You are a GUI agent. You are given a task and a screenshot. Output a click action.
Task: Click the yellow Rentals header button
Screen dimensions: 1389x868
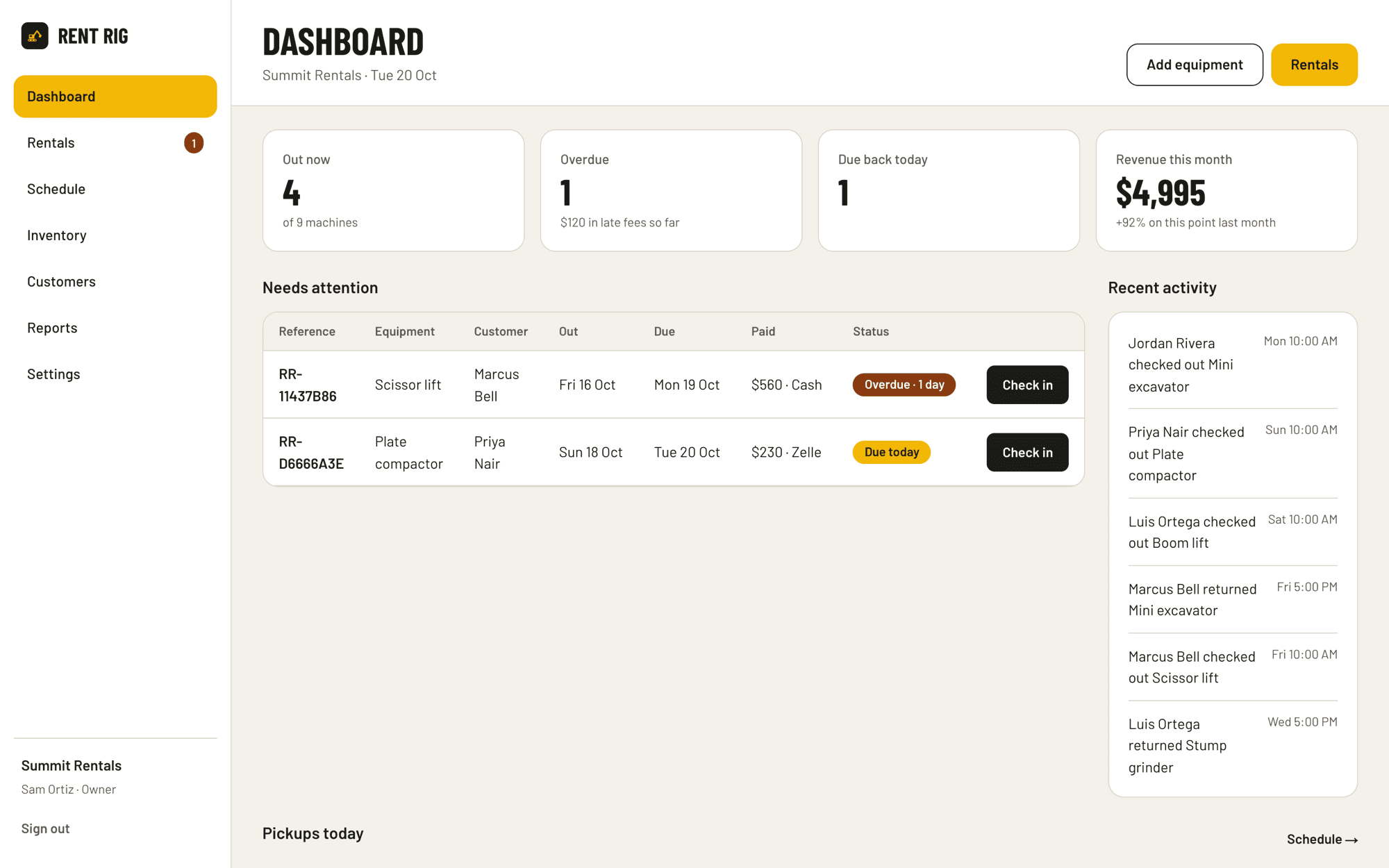[x=1314, y=65]
